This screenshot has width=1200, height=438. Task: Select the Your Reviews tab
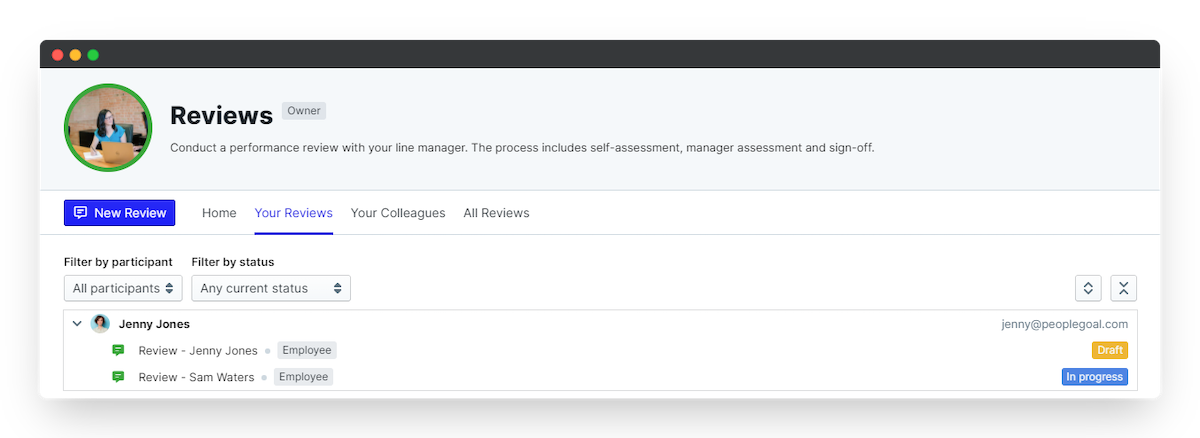293,213
